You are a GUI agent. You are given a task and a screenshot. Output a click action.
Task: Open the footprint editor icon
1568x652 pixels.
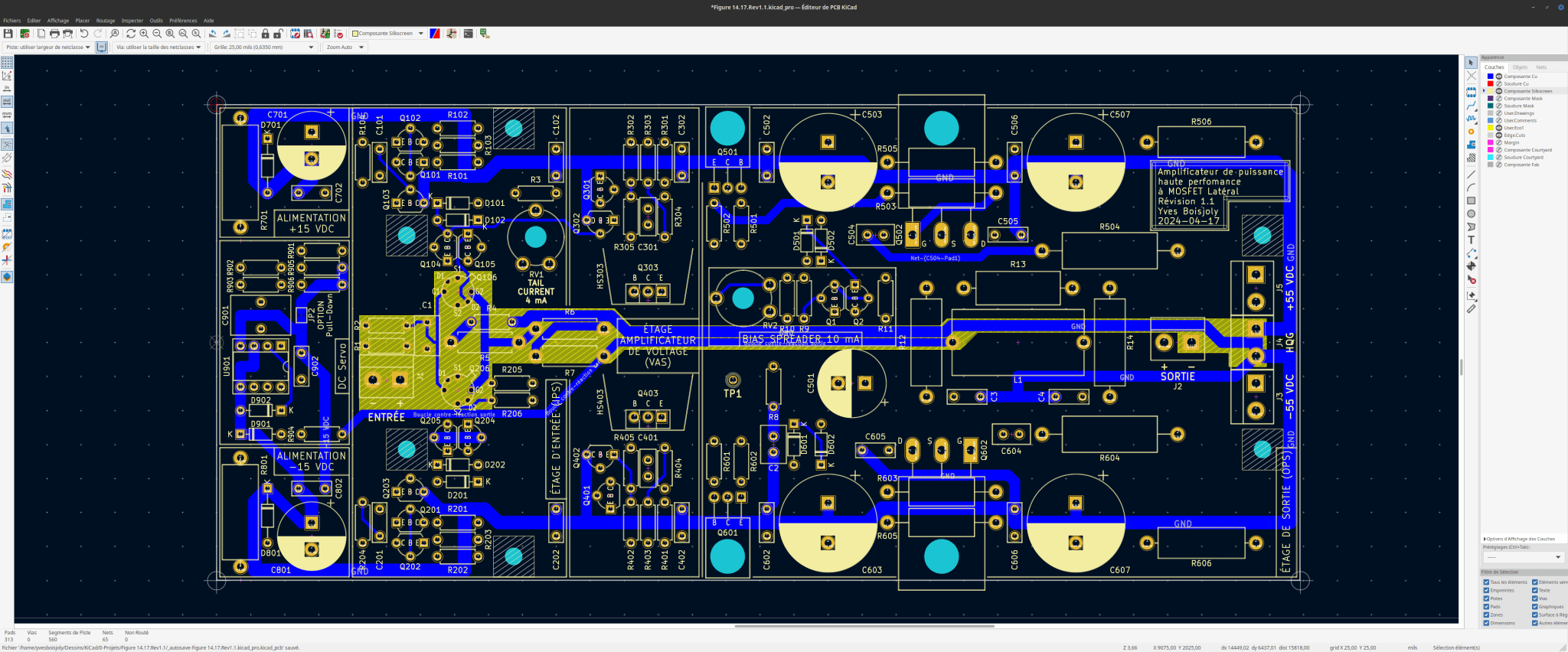click(x=295, y=34)
